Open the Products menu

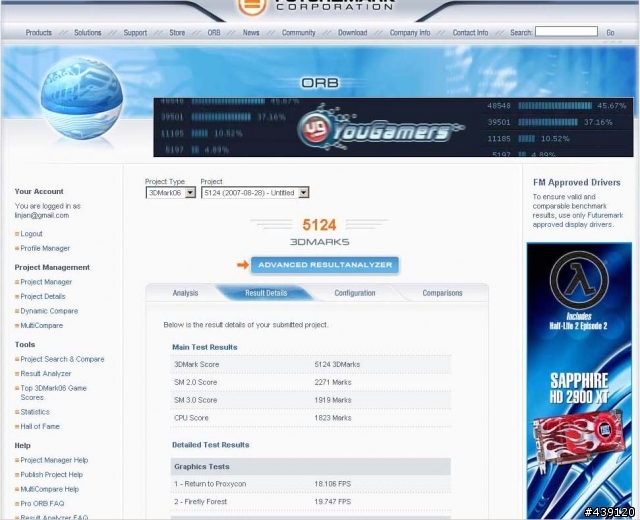[x=39, y=33]
